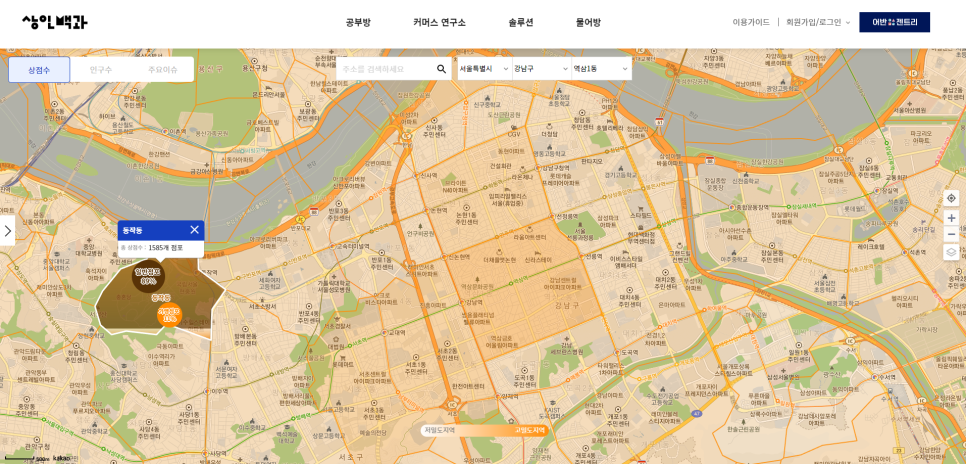Zoom in with the plus button
The image size is (966, 464).
pyautogui.click(x=951, y=218)
